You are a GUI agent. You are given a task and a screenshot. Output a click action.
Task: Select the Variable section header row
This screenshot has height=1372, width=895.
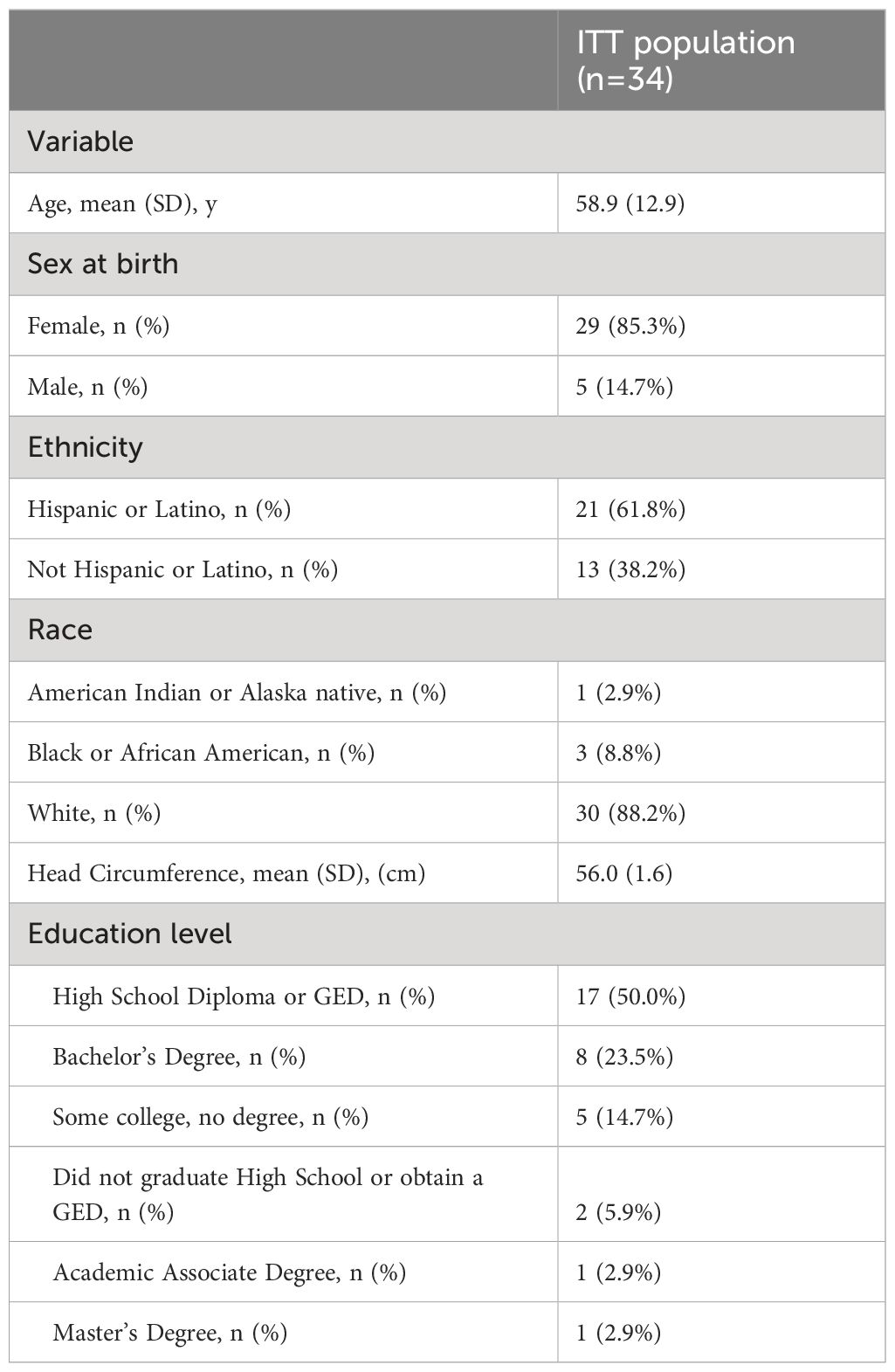pos(447,141)
